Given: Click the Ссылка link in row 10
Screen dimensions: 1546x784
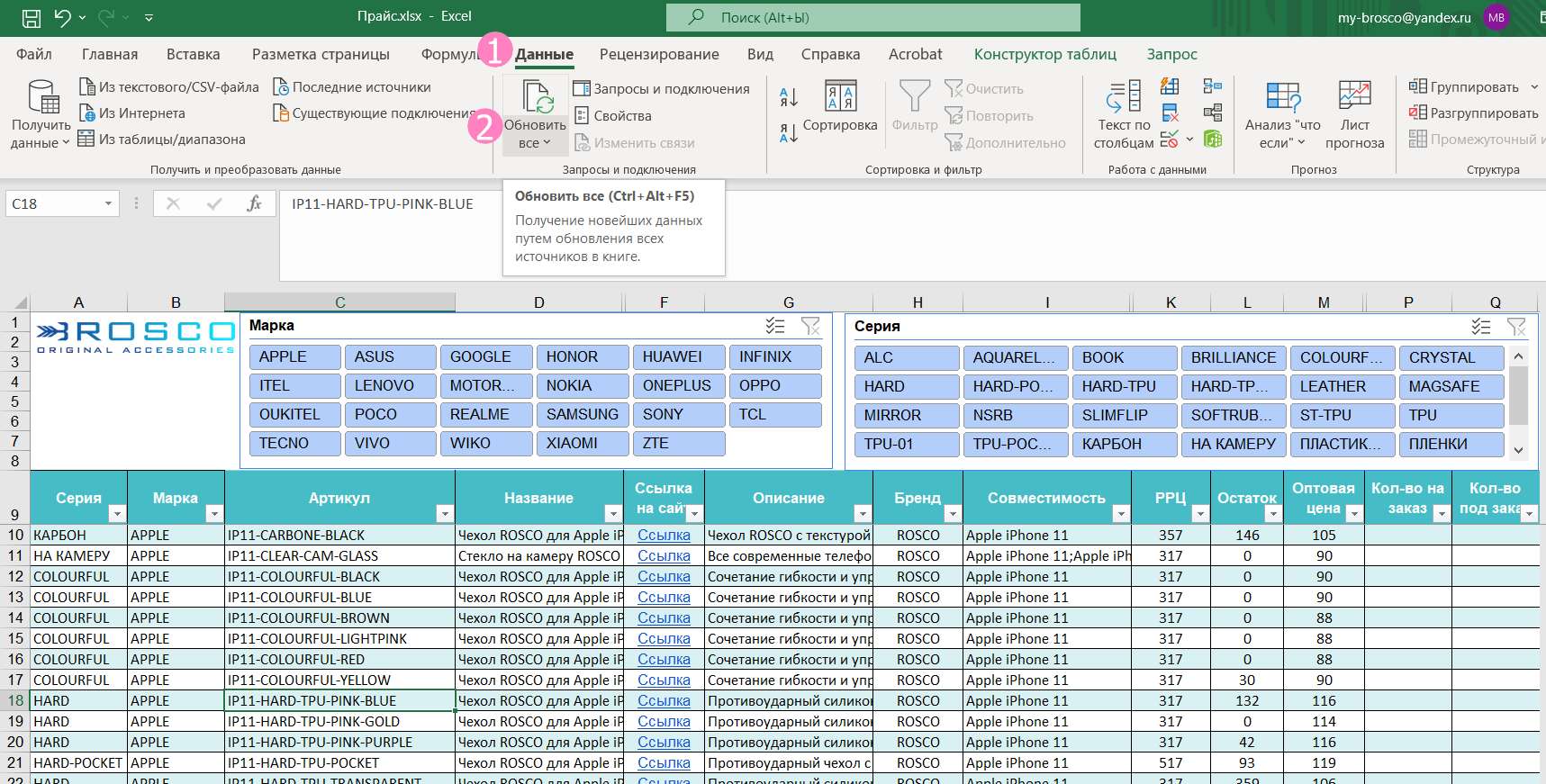Looking at the screenshot, I should 664,535.
